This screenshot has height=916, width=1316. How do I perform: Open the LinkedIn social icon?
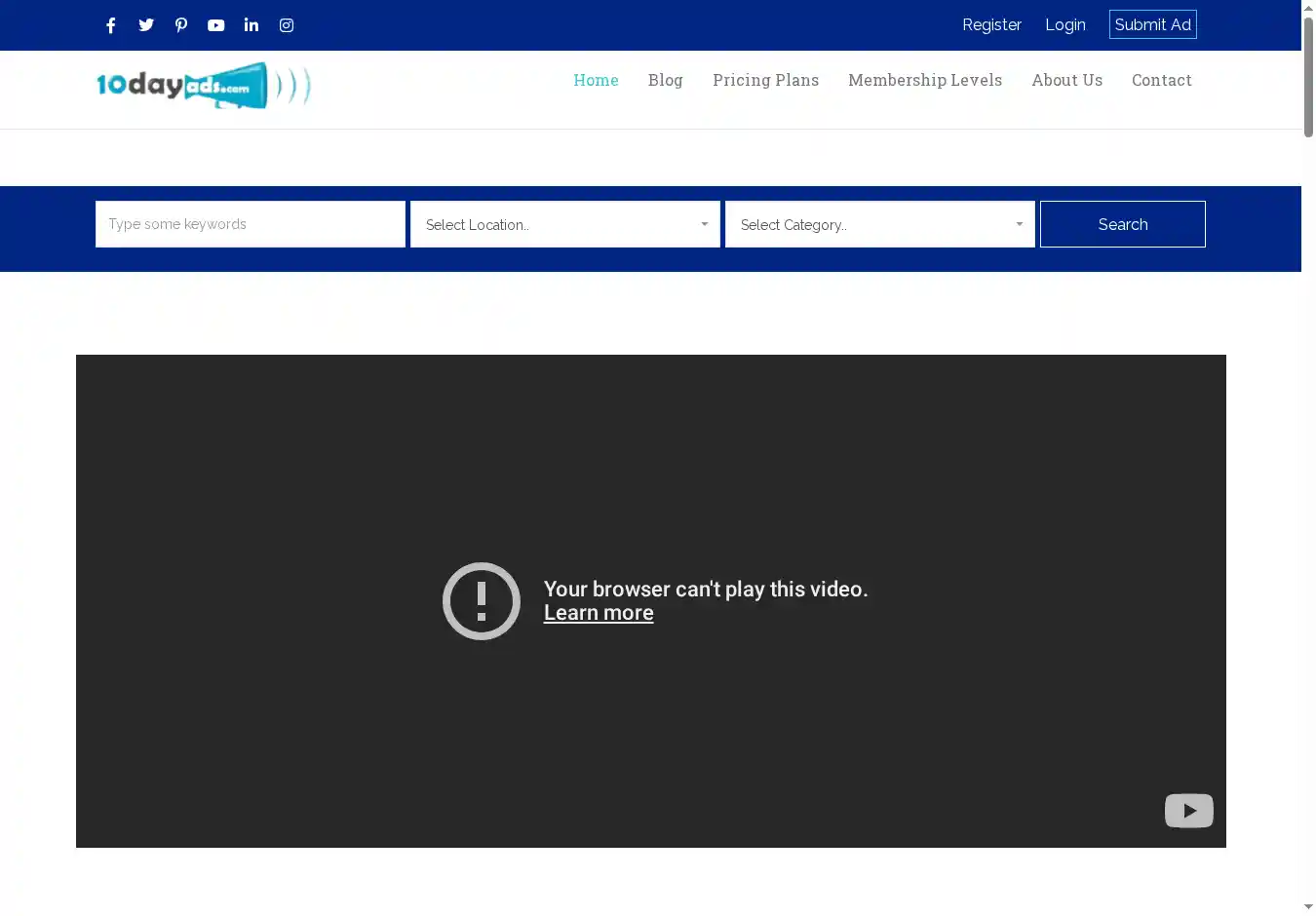coord(252,25)
